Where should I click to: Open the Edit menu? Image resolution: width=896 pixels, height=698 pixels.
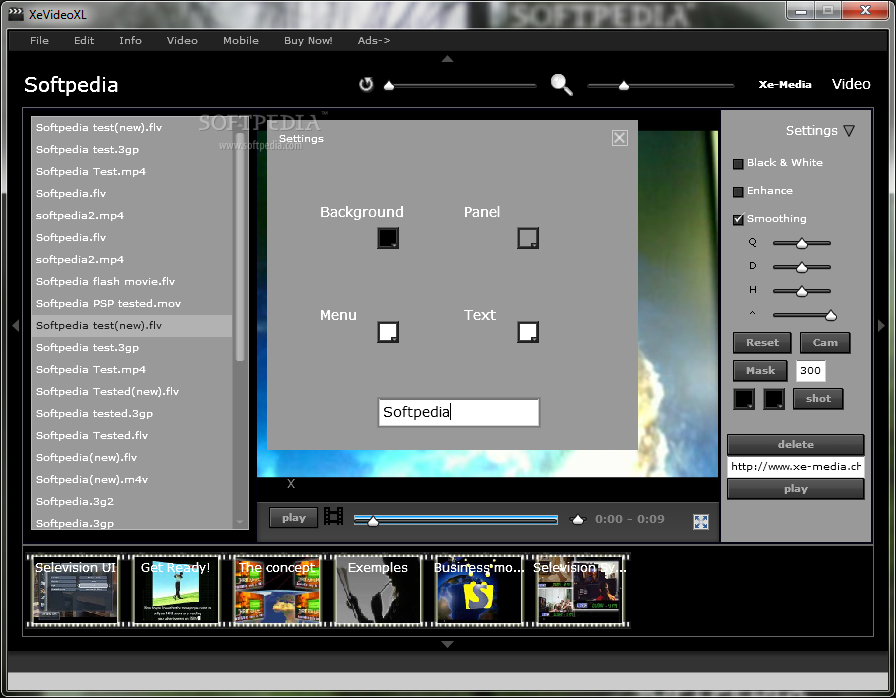coord(84,41)
